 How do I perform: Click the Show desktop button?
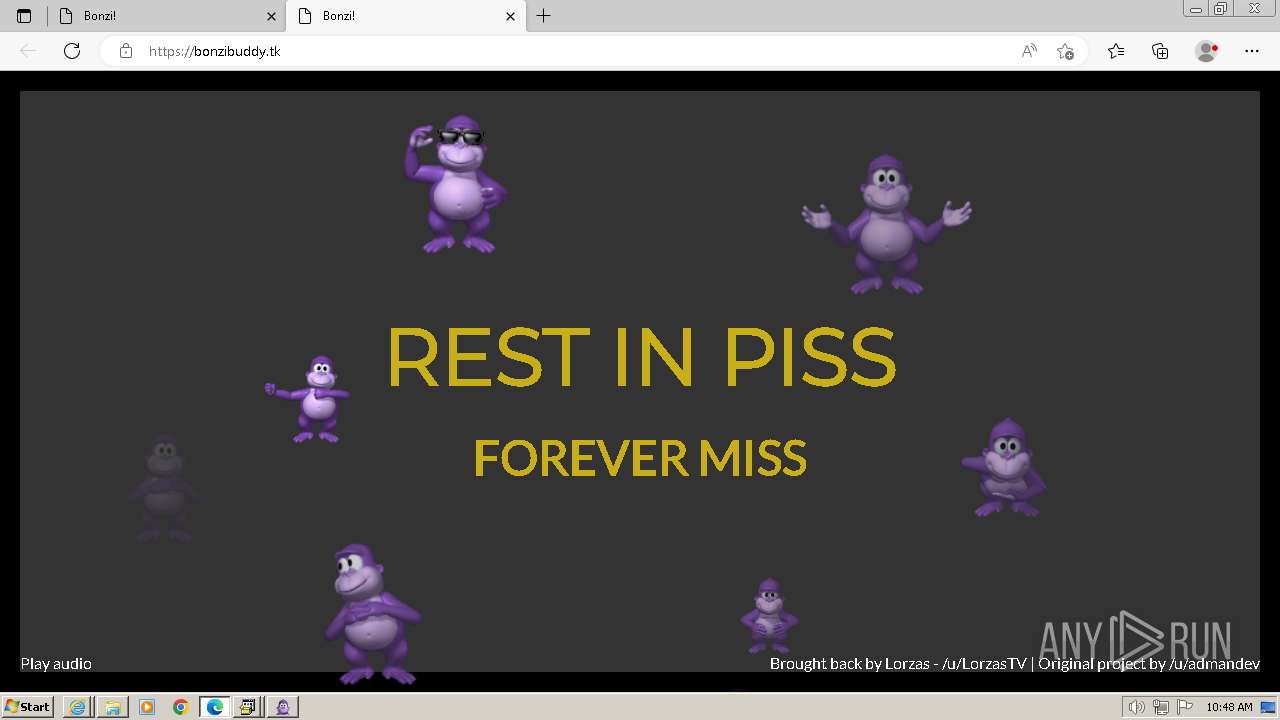point(1269,707)
